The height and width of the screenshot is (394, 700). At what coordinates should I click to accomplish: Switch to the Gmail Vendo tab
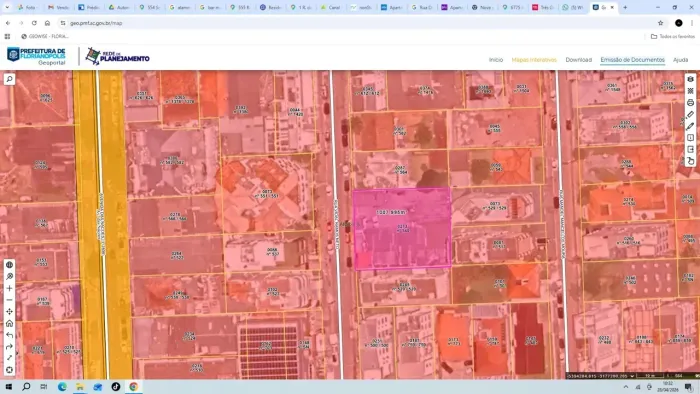(x=59, y=8)
